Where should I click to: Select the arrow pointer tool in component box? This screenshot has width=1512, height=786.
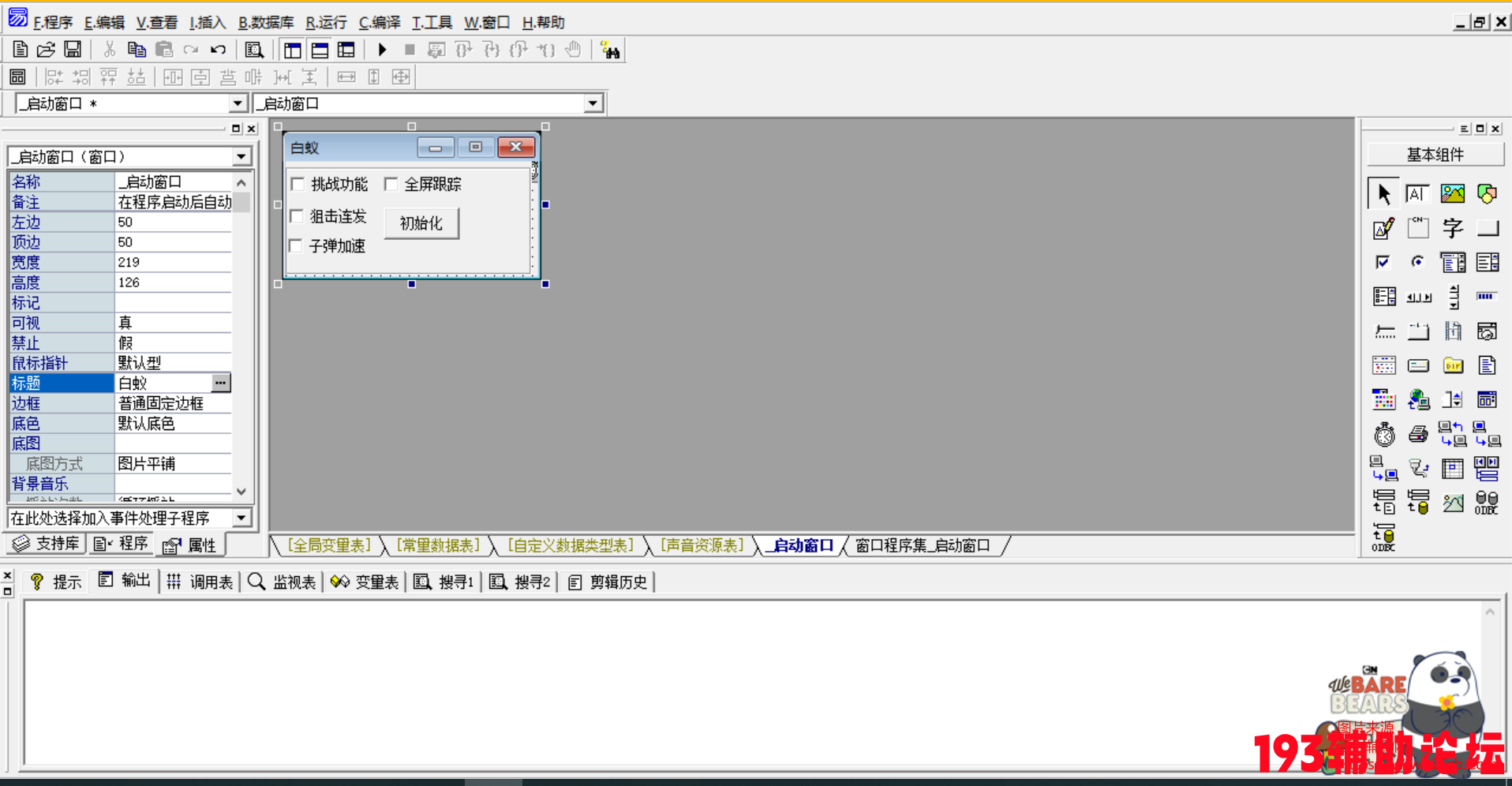pyautogui.click(x=1383, y=193)
